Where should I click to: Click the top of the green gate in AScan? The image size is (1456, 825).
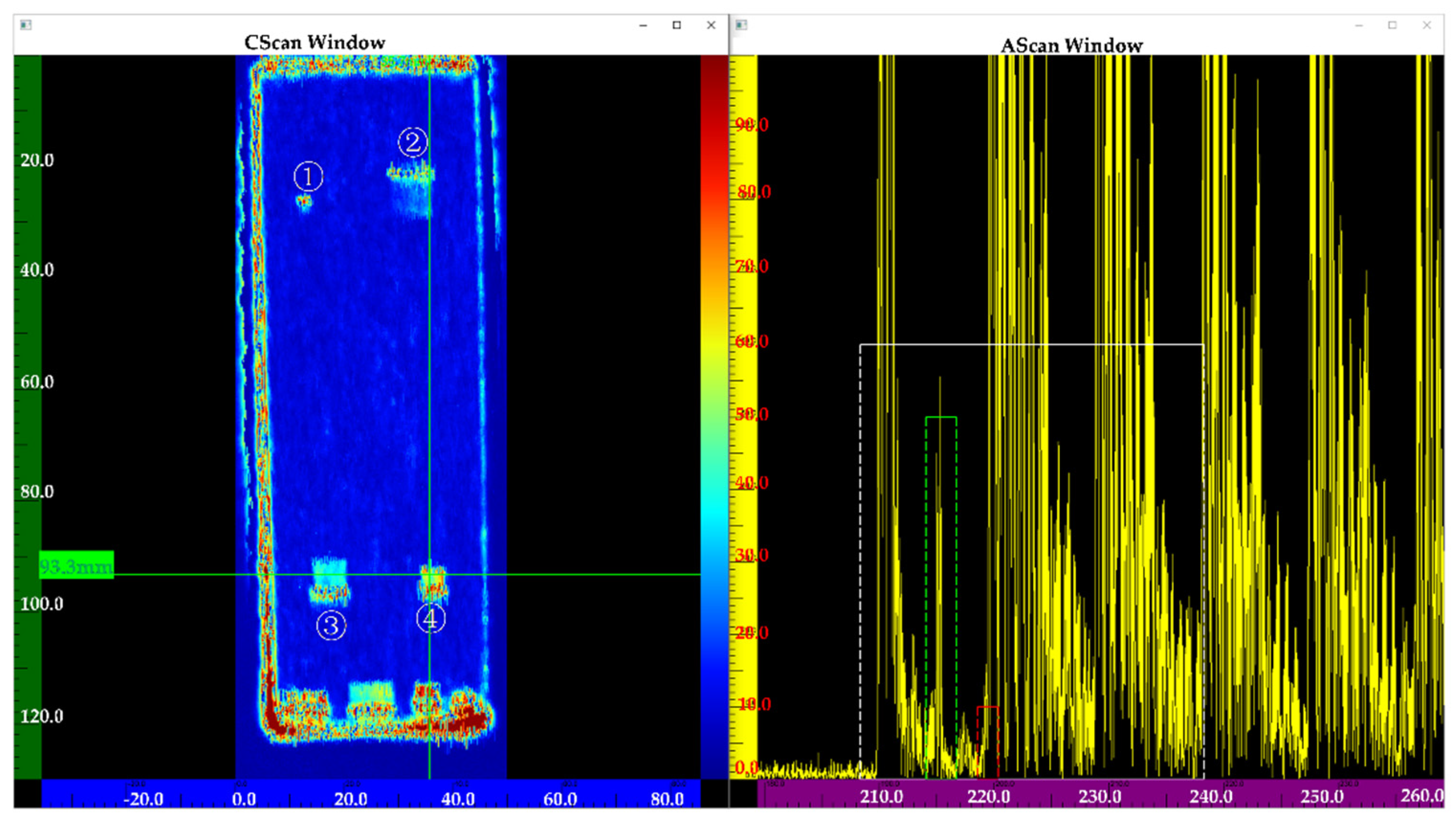(x=941, y=418)
